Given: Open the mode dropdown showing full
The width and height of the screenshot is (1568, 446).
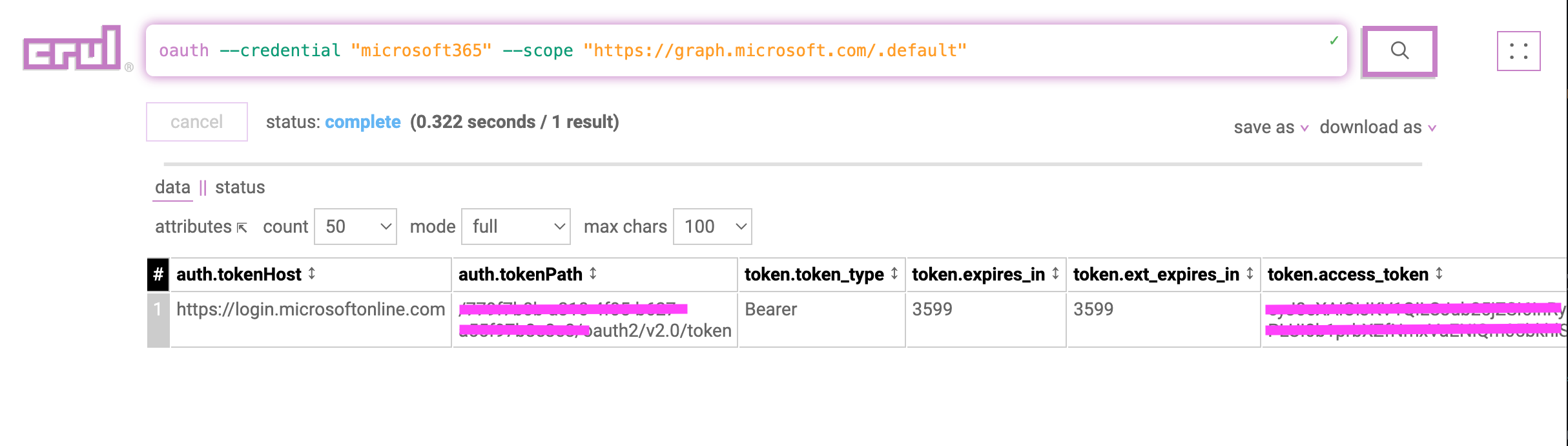Looking at the screenshot, I should click(515, 227).
